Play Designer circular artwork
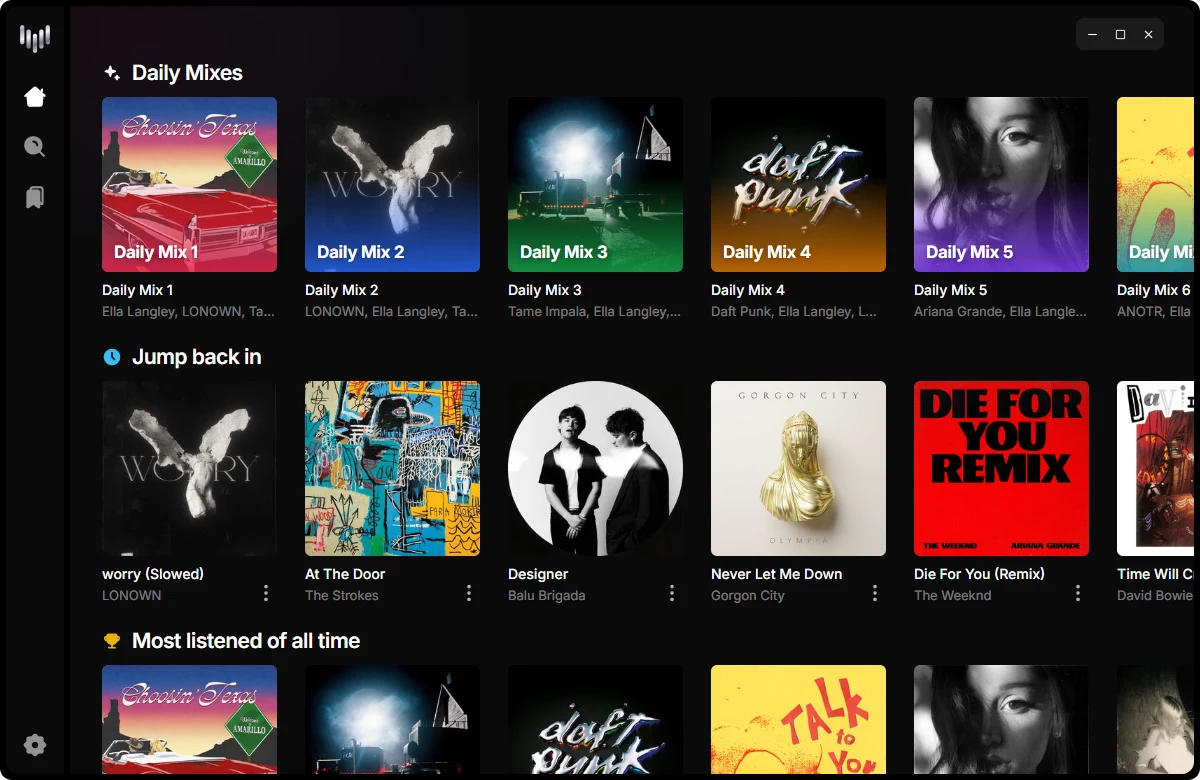The height and width of the screenshot is (780, 1200). pyautogui.click(x=595, y=468)
